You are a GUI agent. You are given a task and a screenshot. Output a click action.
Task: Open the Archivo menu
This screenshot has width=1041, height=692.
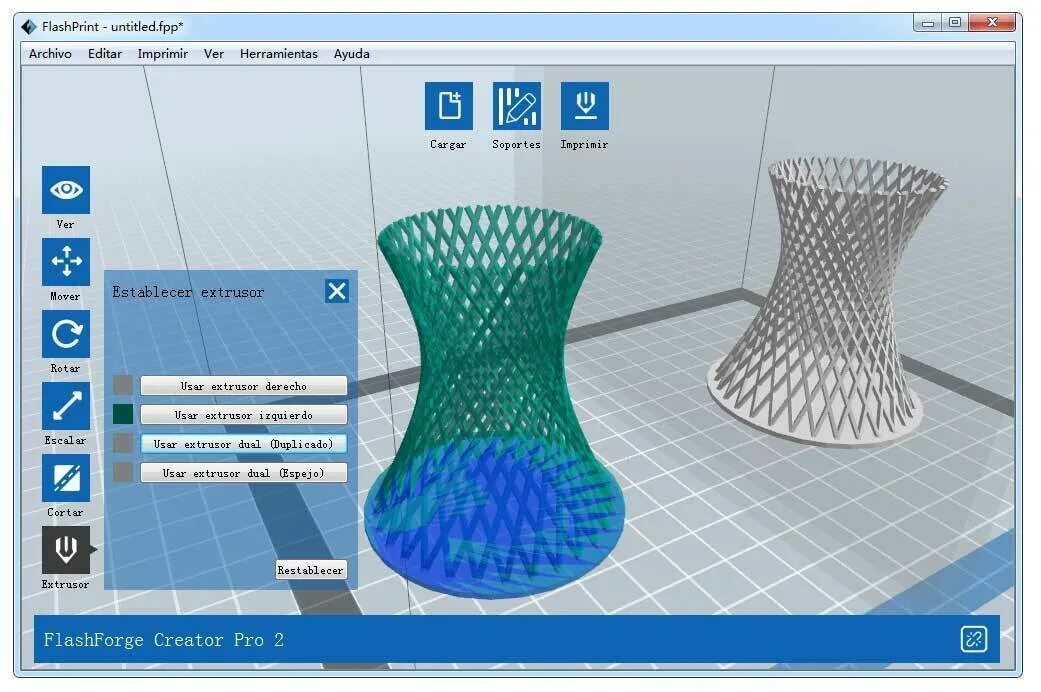pos(50,54)
